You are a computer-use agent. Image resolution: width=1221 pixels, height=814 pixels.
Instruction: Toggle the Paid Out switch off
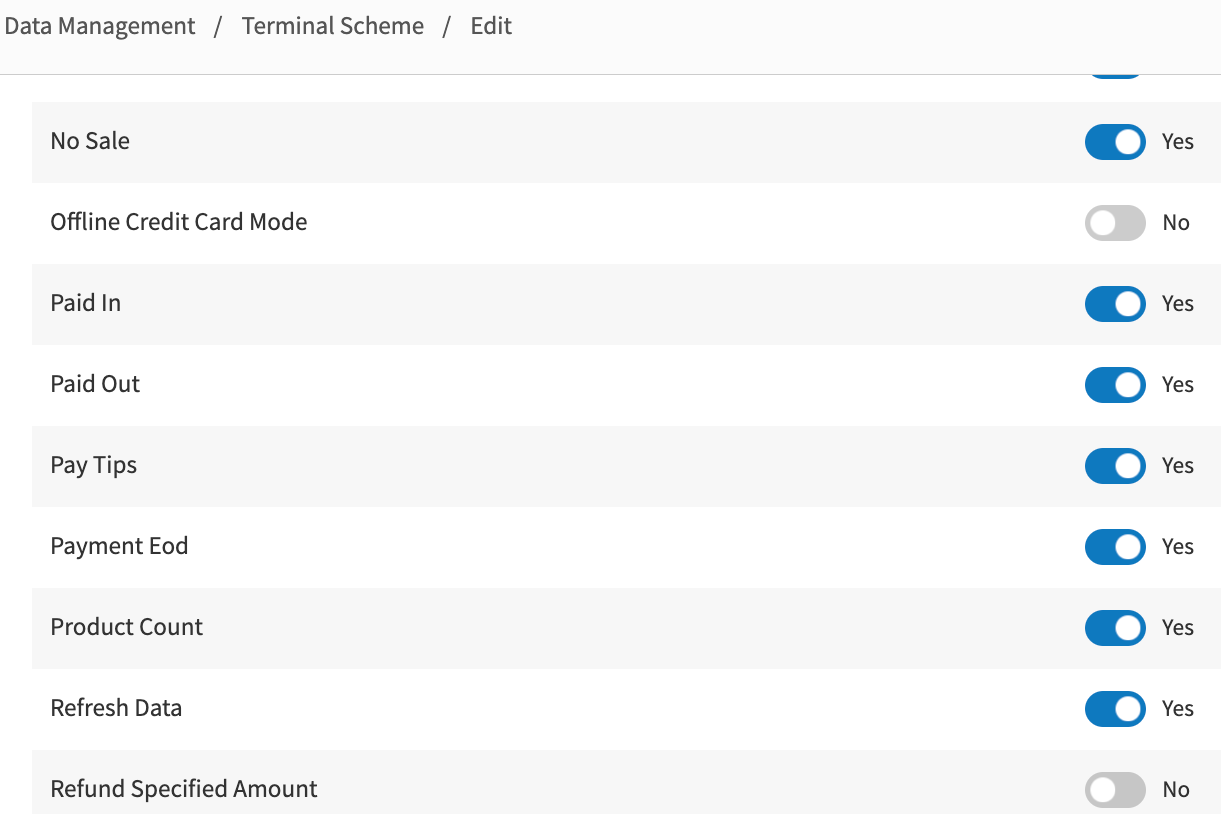click(x=1114, y=385)
